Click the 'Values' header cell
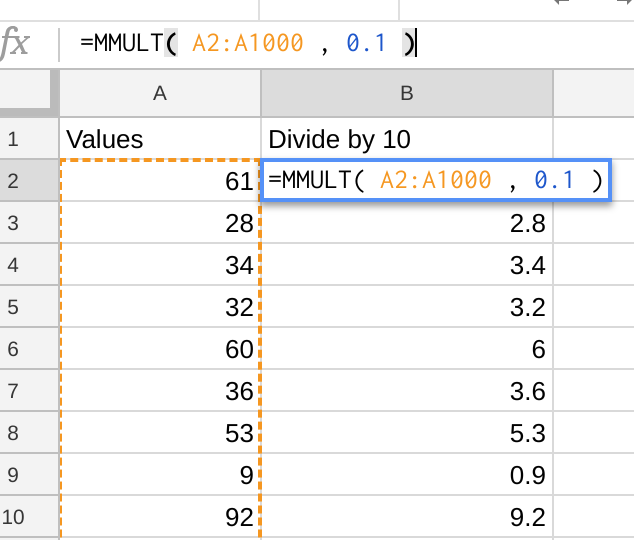The width and height of the screenshot is (634, 540). coord(160,139)
